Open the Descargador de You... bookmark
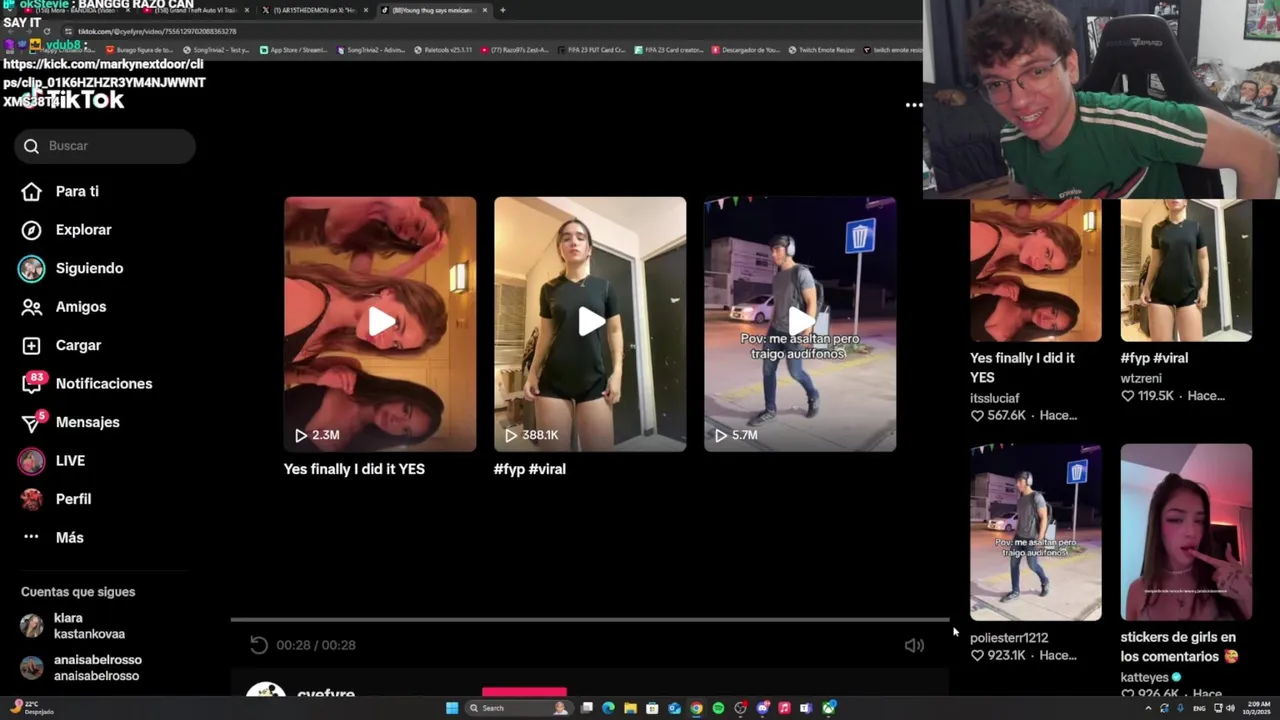Image resolution: width=1280 pixels, height=720 pixels. click(745, 50)
